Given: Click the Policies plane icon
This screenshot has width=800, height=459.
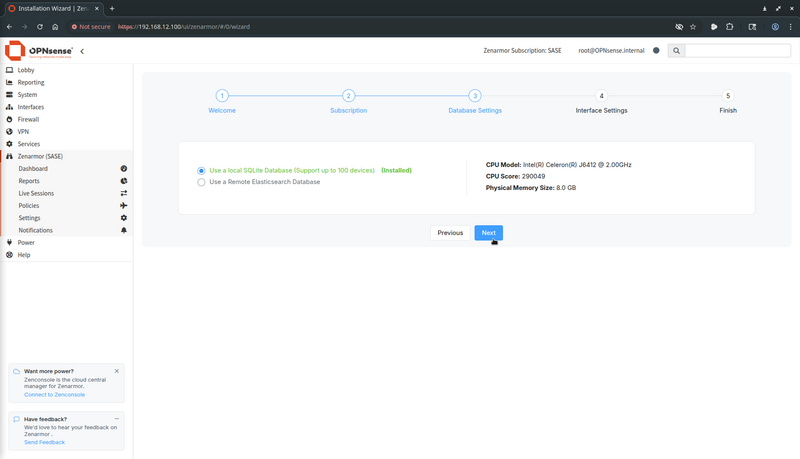Looking at the screenshot, I should (123, 206).
